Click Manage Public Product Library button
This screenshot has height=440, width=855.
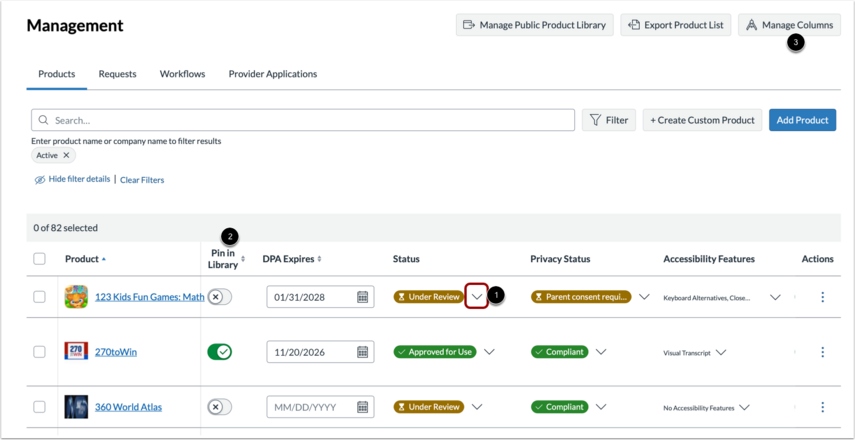(534, 25)
